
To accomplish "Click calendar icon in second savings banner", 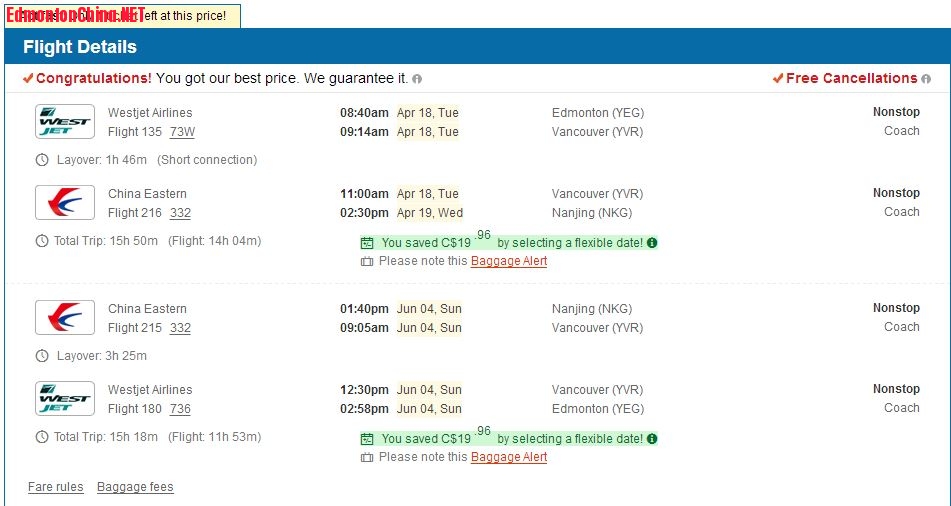I will pyautogui.click(x=367, y=439).
